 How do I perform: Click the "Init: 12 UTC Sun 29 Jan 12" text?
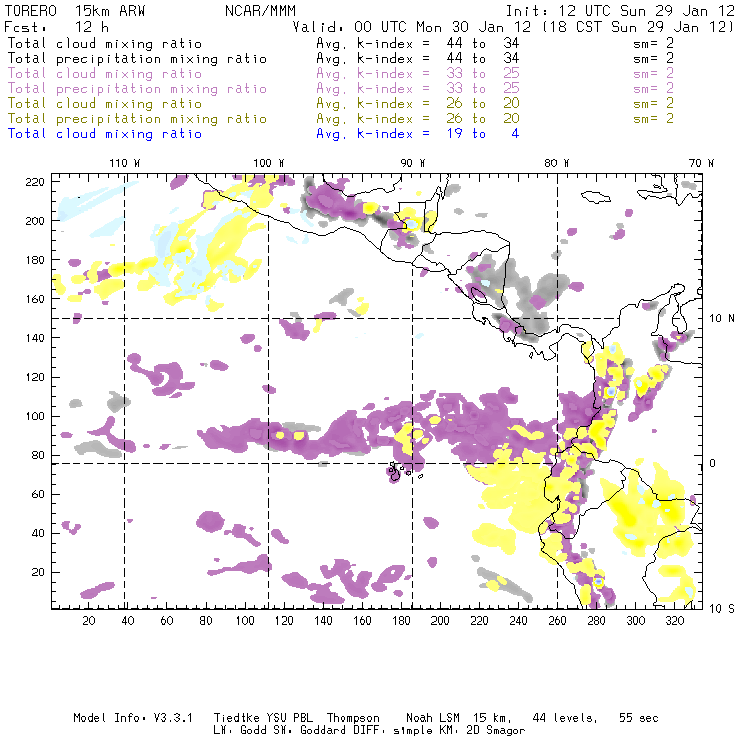[620, 11]
